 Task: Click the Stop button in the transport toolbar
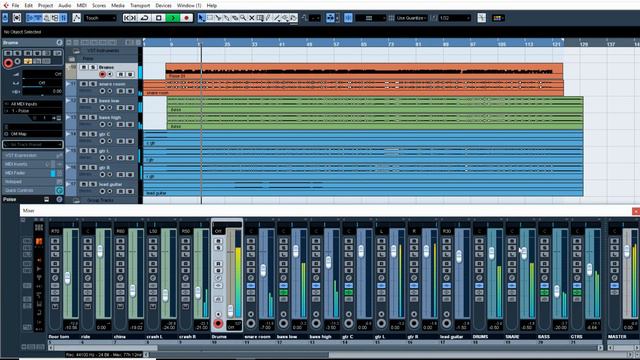pyautogui.click(x=159, y=18)
